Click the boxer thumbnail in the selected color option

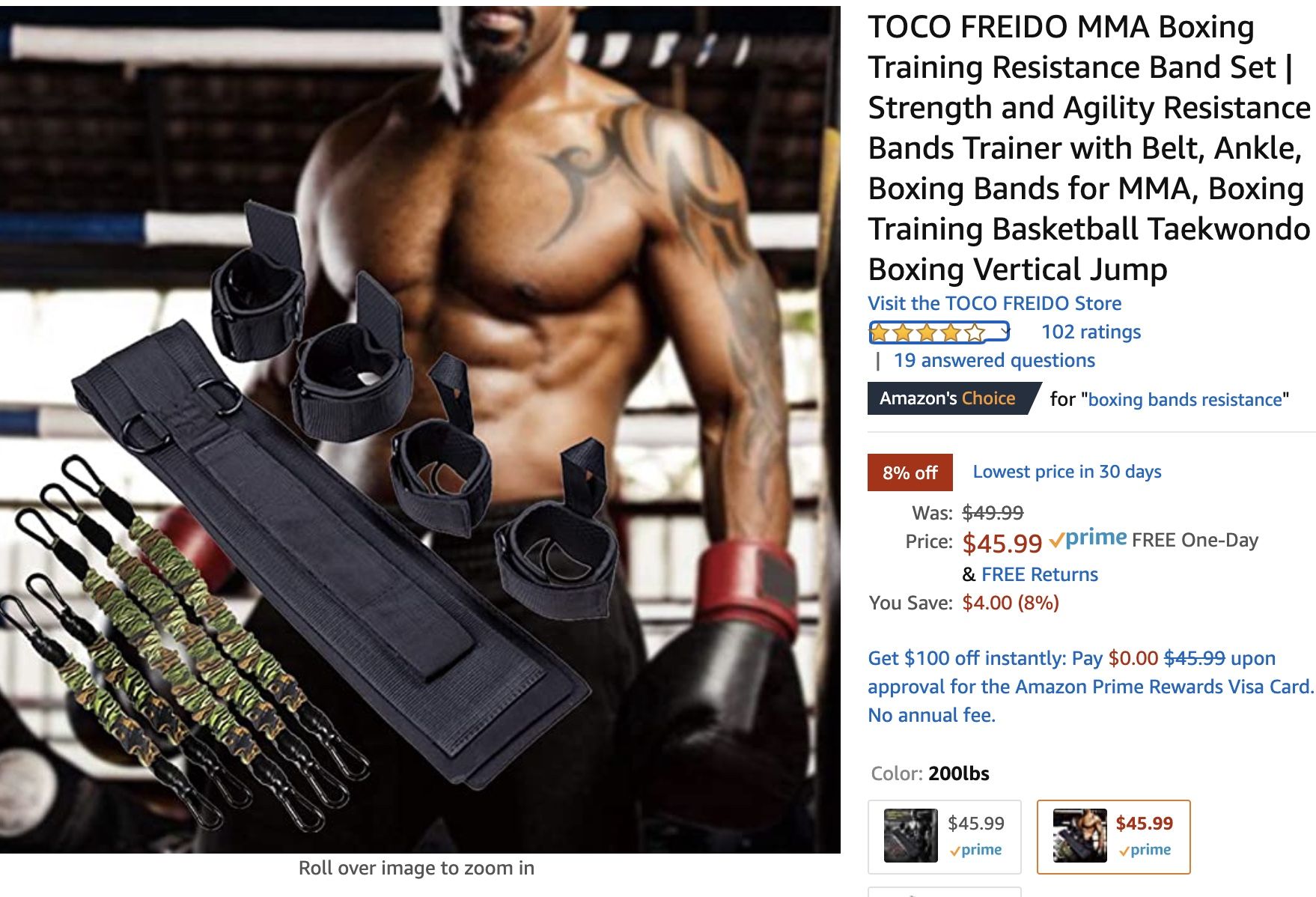click(x=1079, y=836)
